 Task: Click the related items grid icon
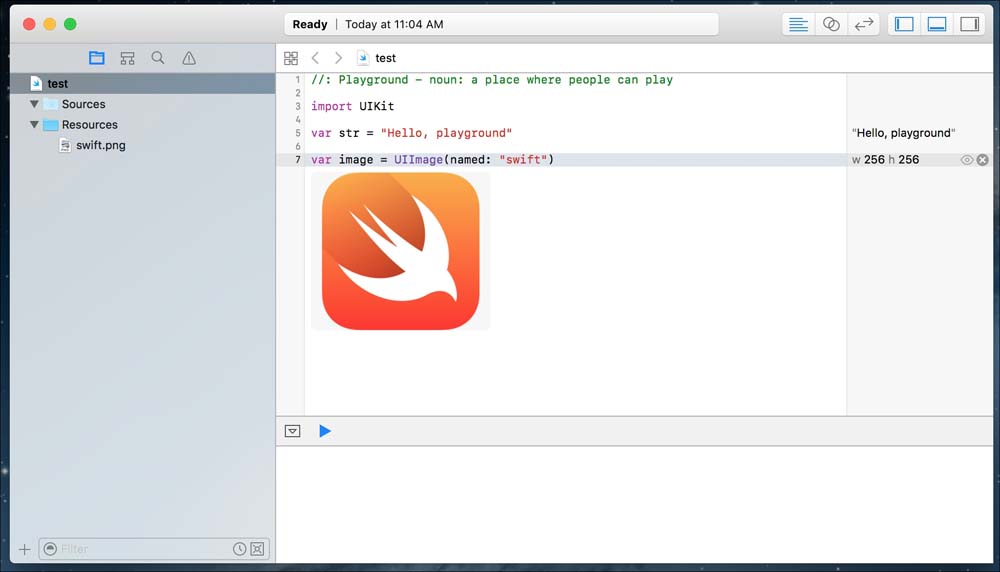(291, 58)
